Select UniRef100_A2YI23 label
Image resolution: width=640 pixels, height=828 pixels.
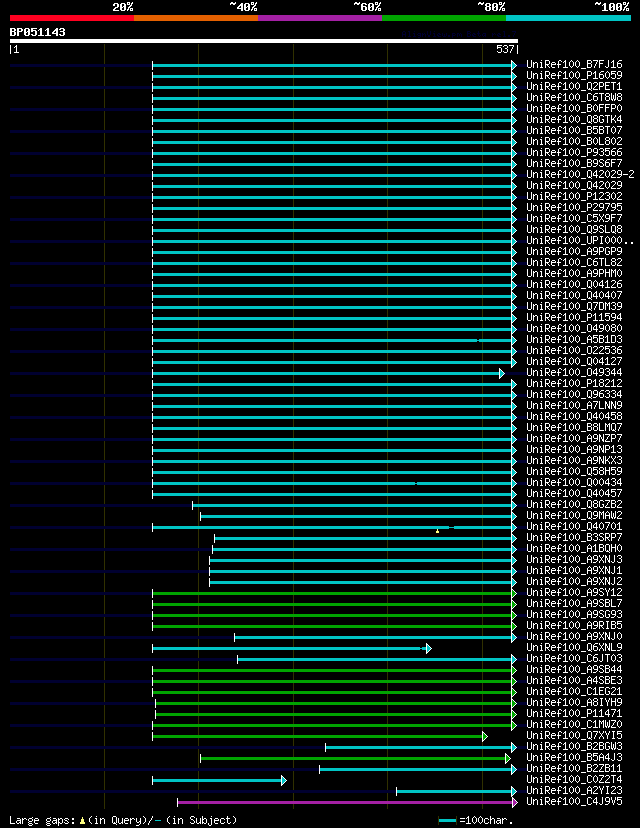[574, 791]
